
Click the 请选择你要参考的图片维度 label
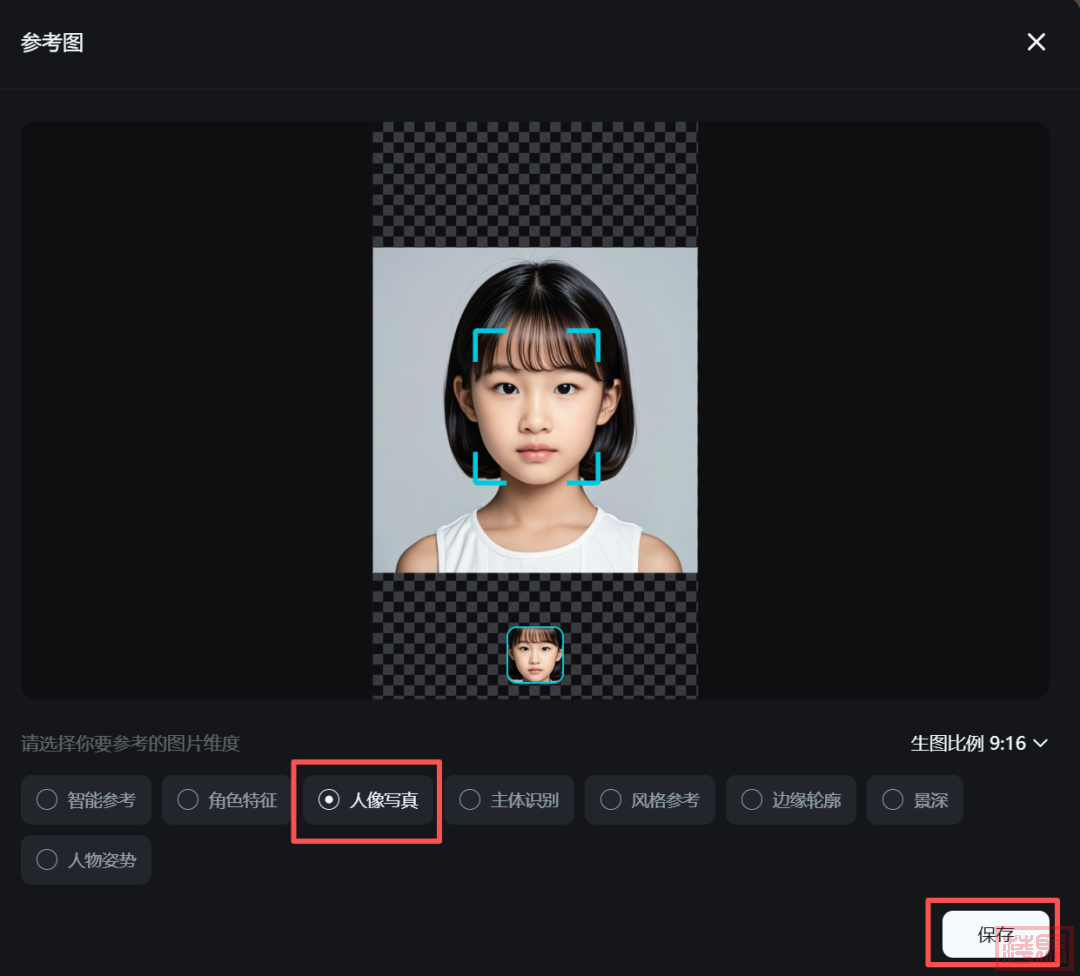point(131,743)
